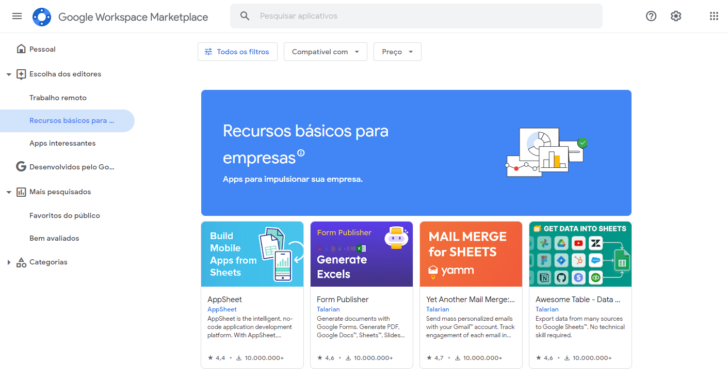728x376 pixels.
Task: Click the search magnifier icon
Action: (x=245, y=16)
